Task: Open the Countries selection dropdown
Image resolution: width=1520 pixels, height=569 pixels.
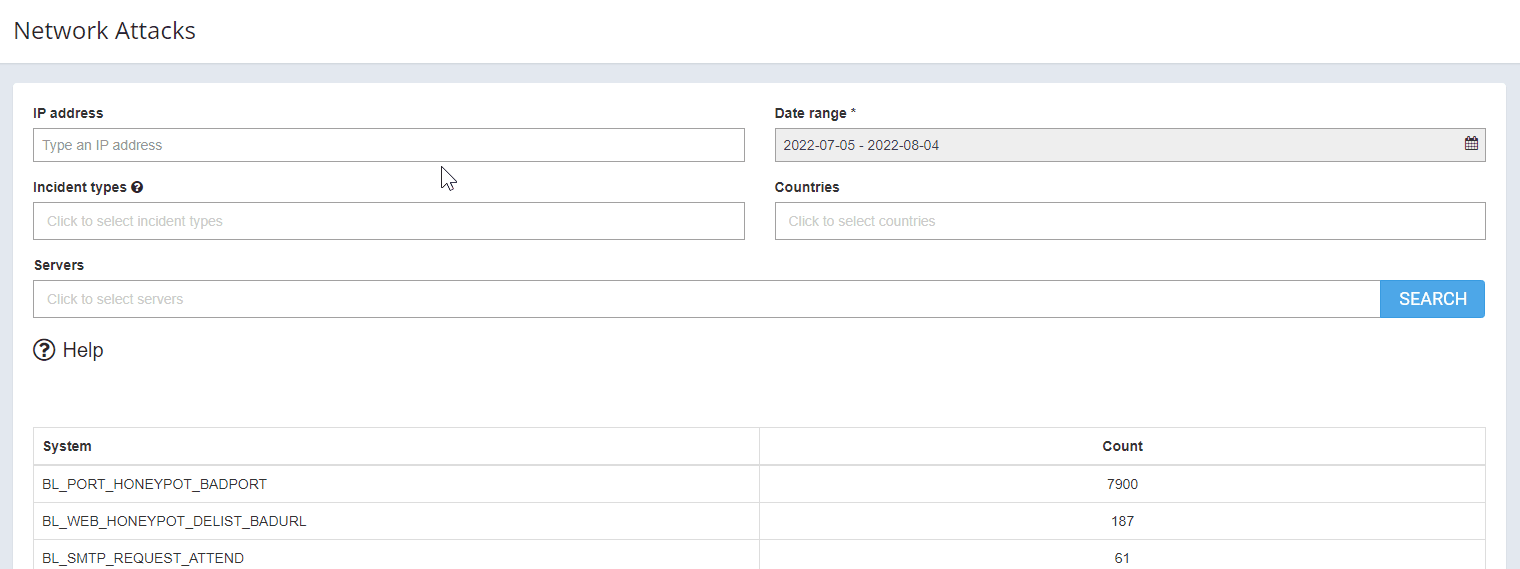Action: tap(1129, 221)
